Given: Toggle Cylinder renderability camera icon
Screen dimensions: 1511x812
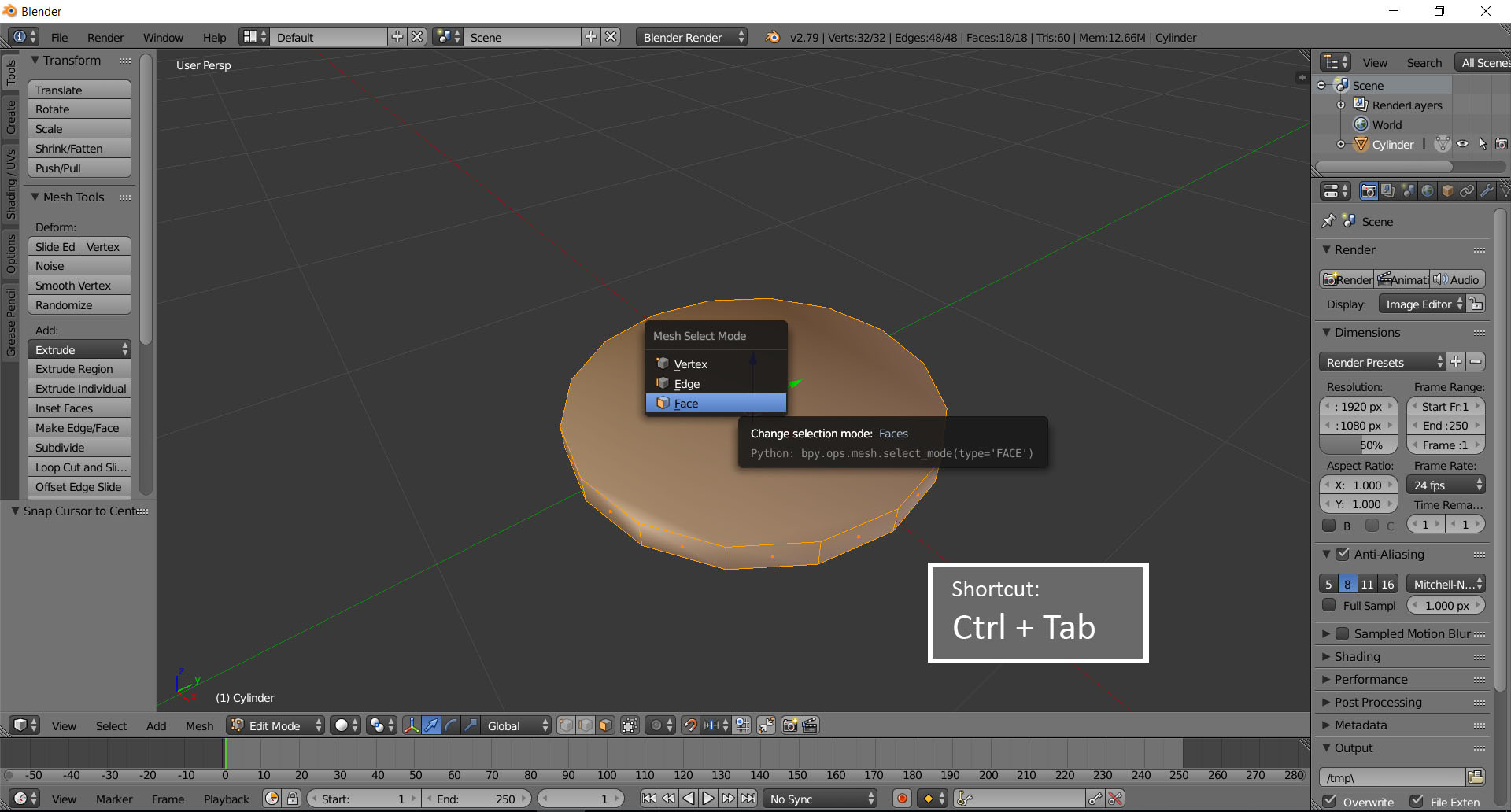Looking at the screenshot, I should click(1502, 144).
